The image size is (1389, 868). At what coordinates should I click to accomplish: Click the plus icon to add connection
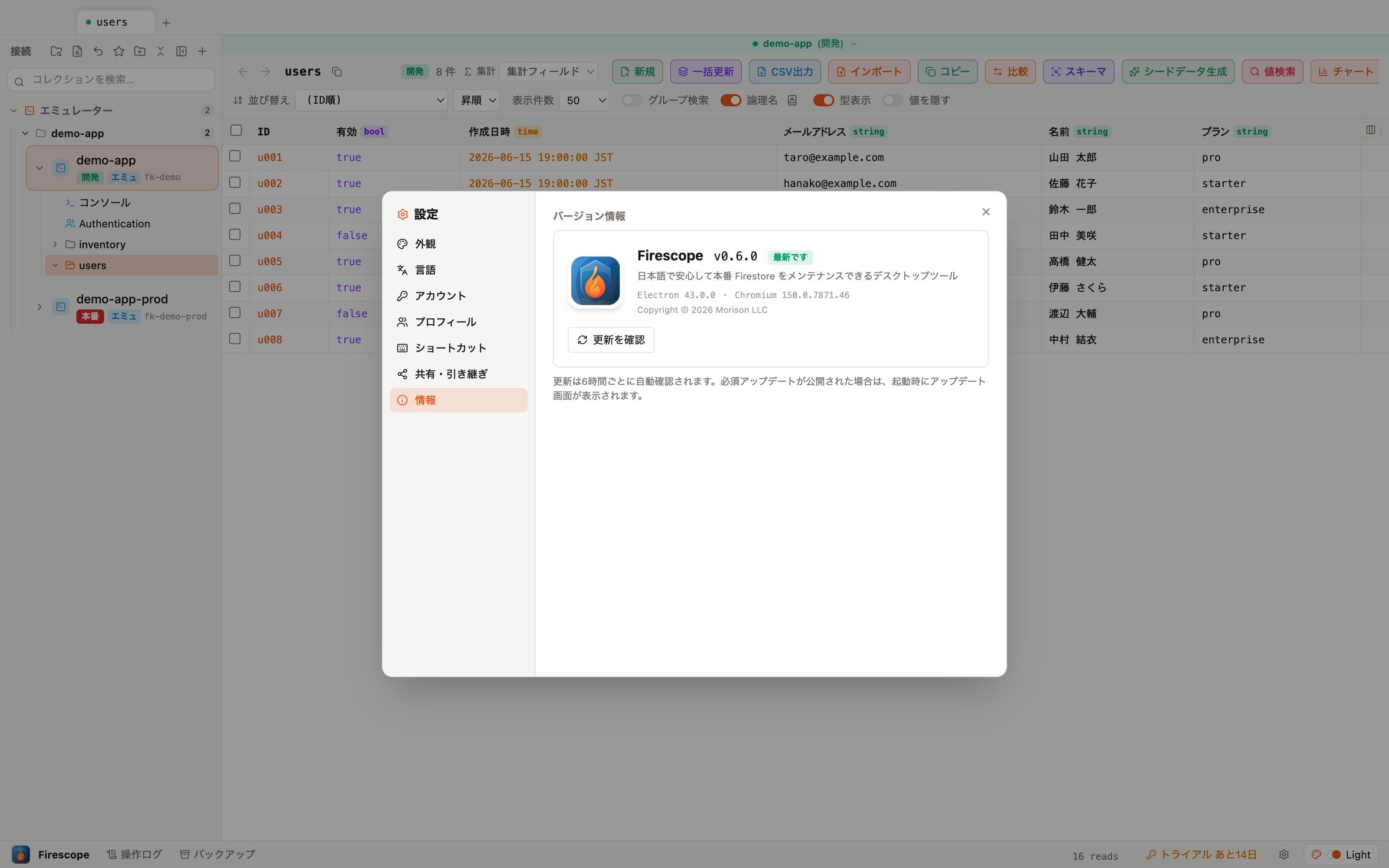click(x=202, y=51)
